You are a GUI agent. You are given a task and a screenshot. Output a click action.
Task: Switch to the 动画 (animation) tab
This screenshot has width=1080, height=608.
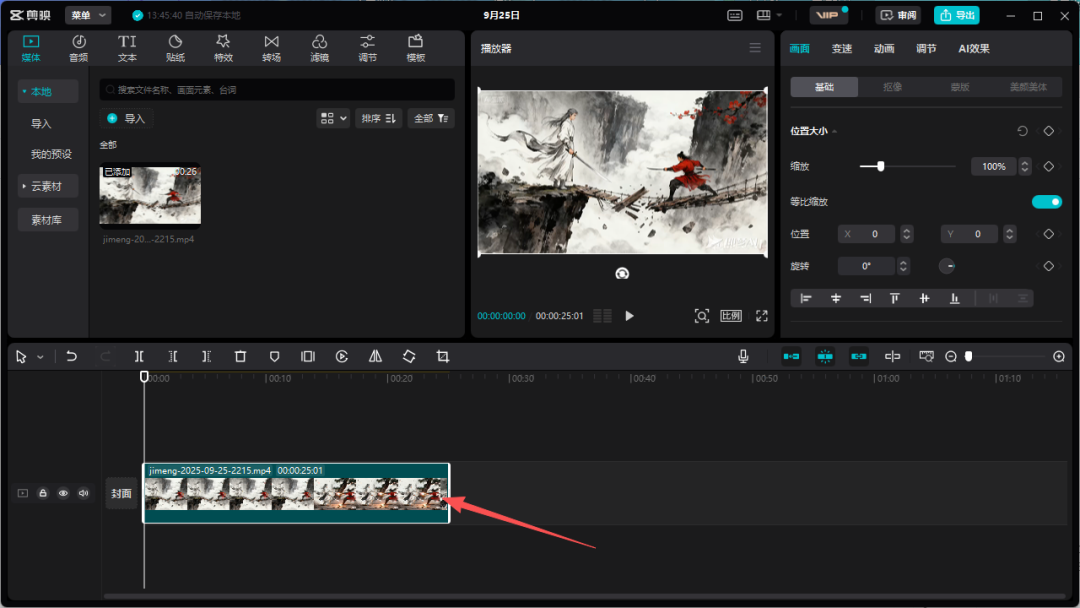[x=884, y=49]
